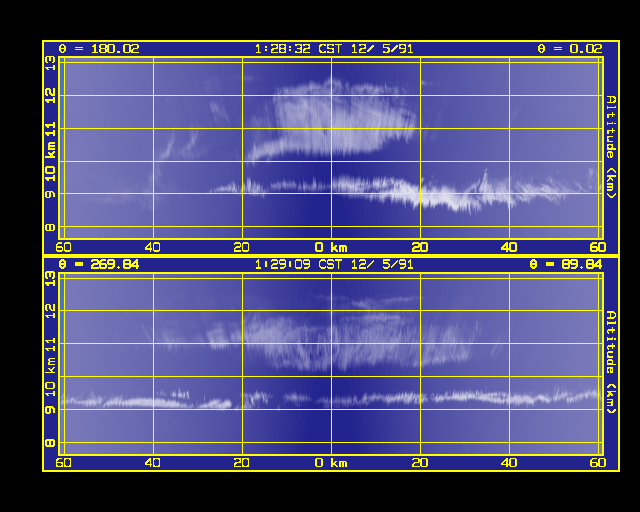Click the right-hand 40 distance label, top panel
The height and width of the screenshot is (512, 640).
pyautogui.click(x=509, y=247)
